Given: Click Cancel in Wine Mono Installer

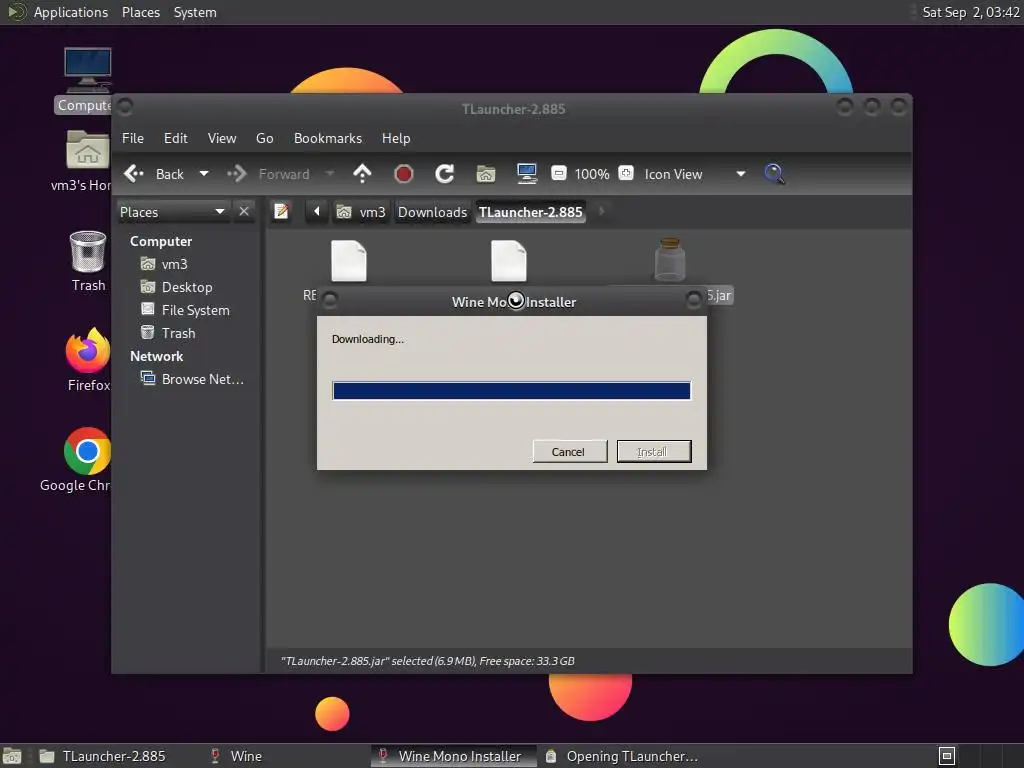Looking at the screenshot, I should (x=569, y=451).
